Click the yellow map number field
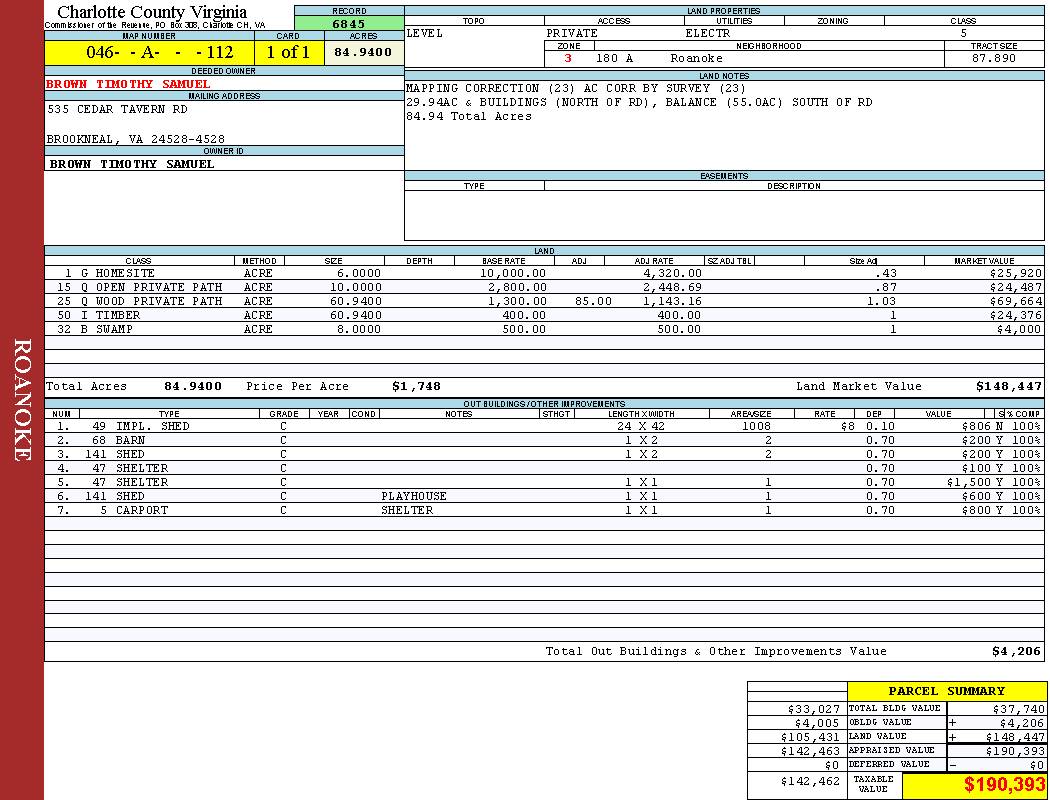This screenshot has width=1050, height=800. click(x=148, y=53)
